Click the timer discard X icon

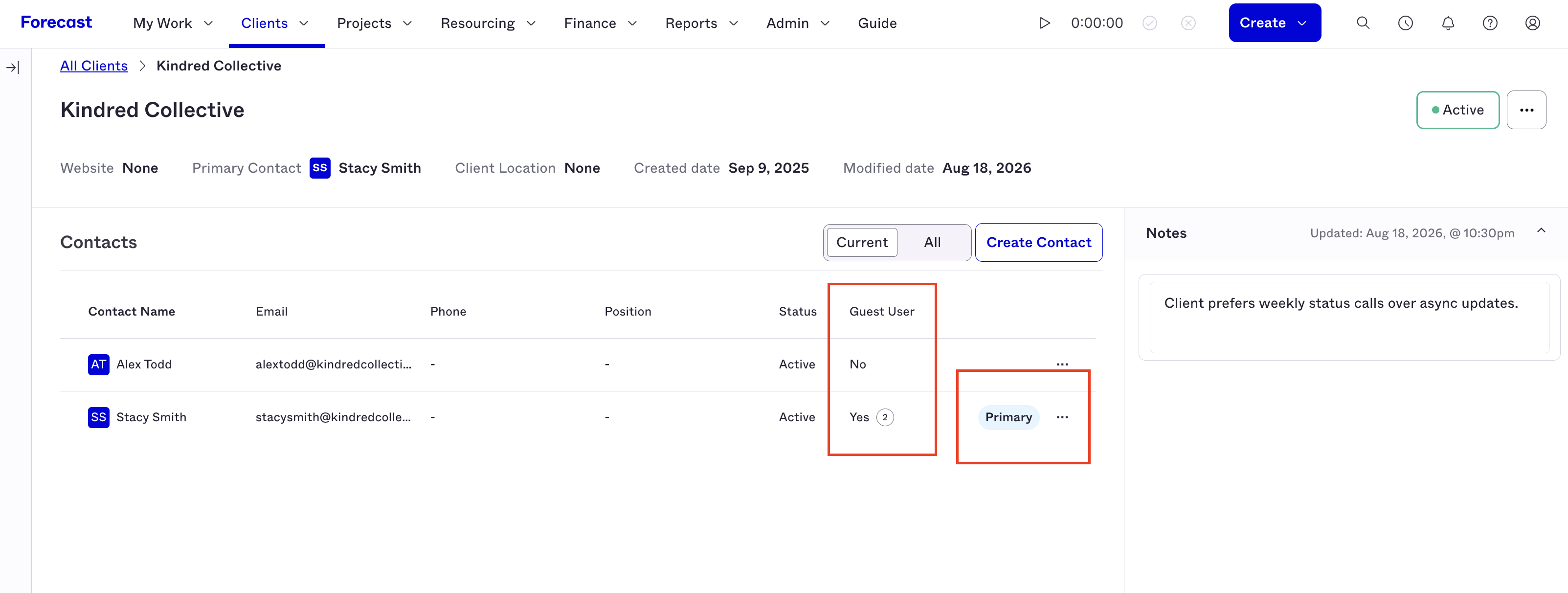(x=1188, y=23)
